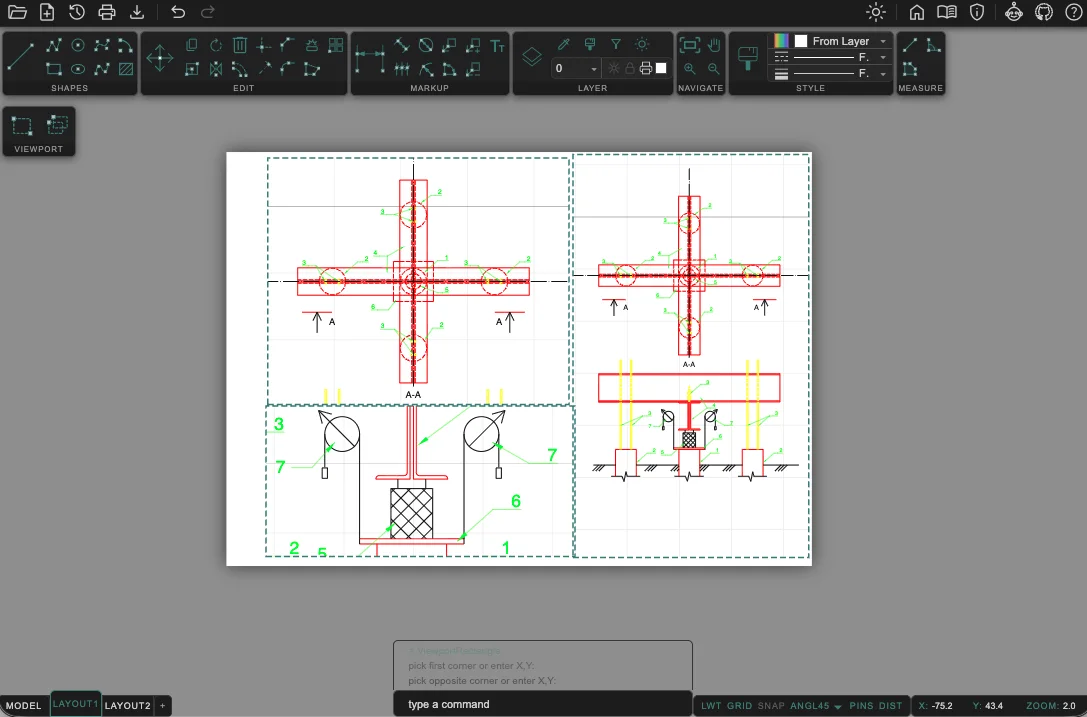Add a new layout with plus tab
This screenshot has width=1087, height=717.
point(162,705)
